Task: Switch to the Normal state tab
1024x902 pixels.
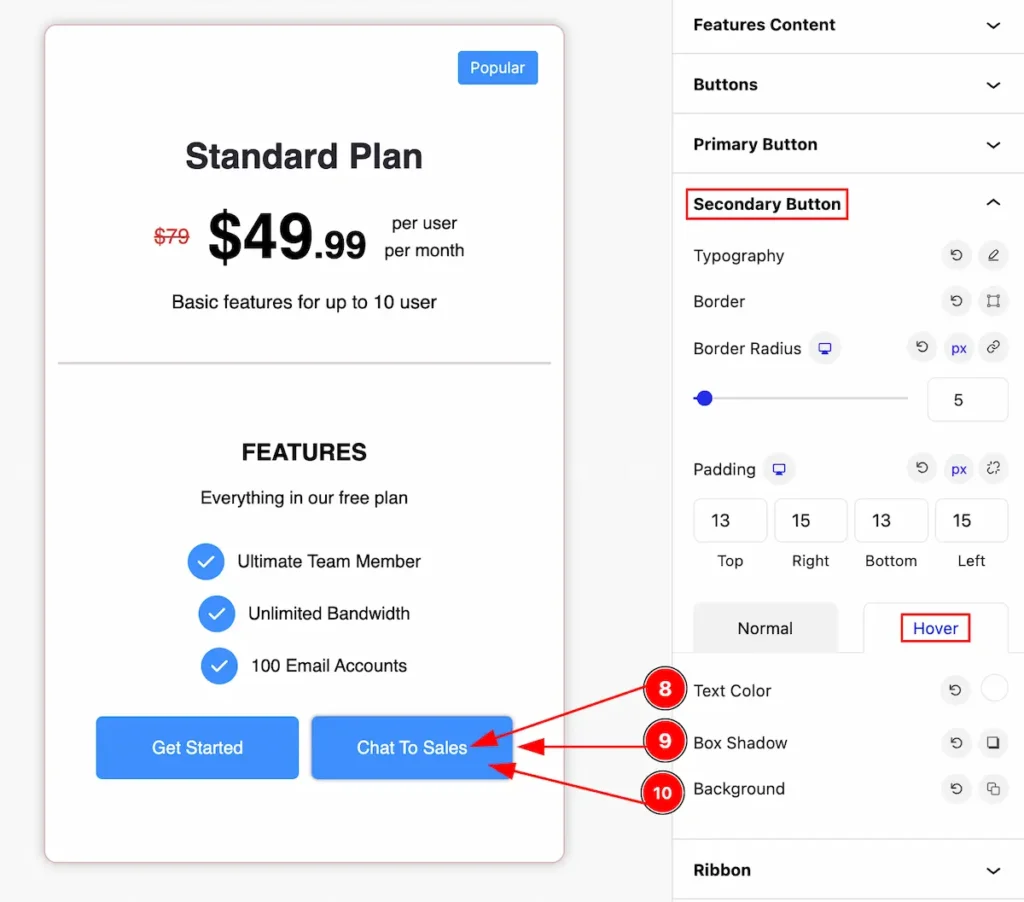Action: [765, 628]
